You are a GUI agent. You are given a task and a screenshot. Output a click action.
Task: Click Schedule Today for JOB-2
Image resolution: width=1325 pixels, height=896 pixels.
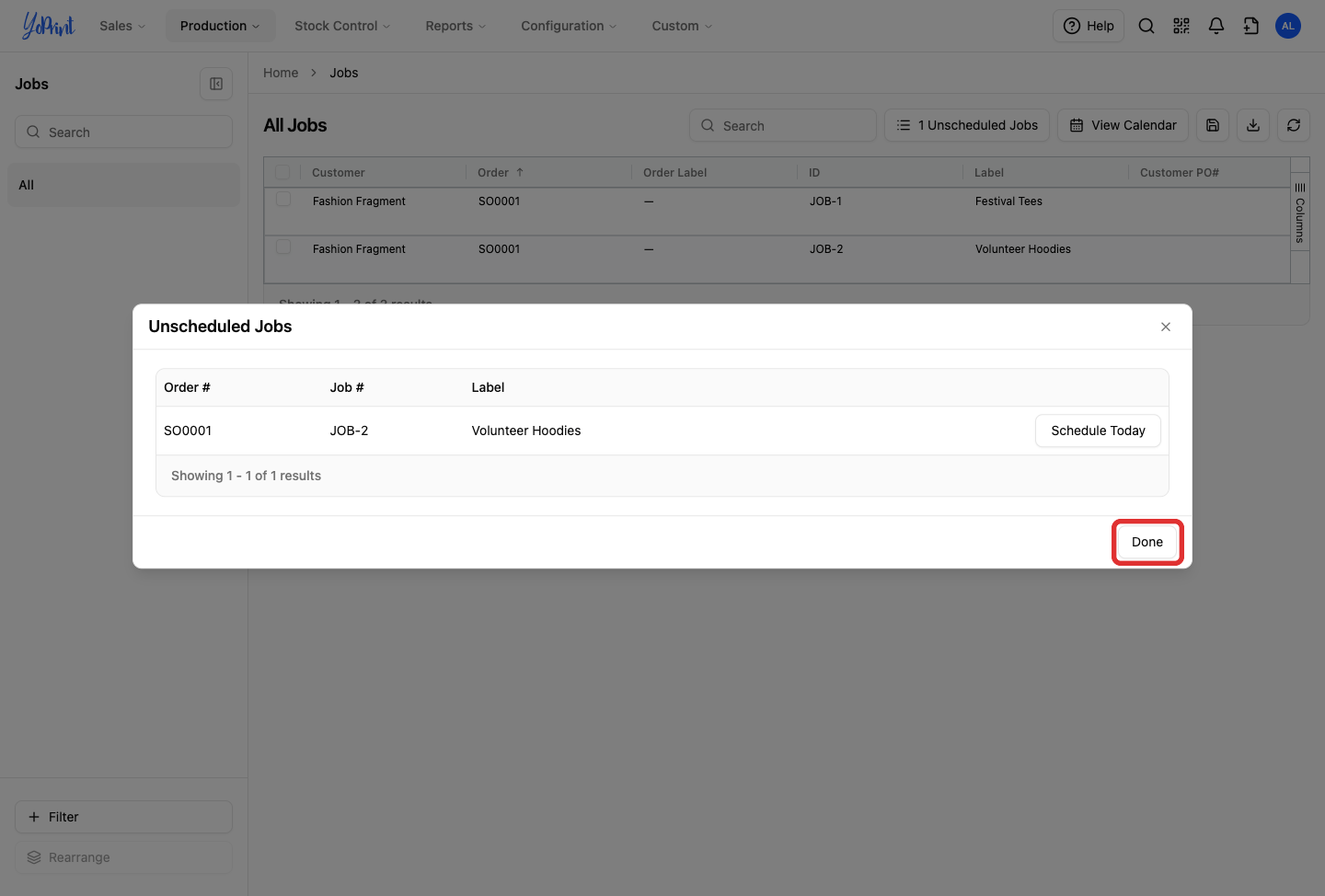(1098, 431)
